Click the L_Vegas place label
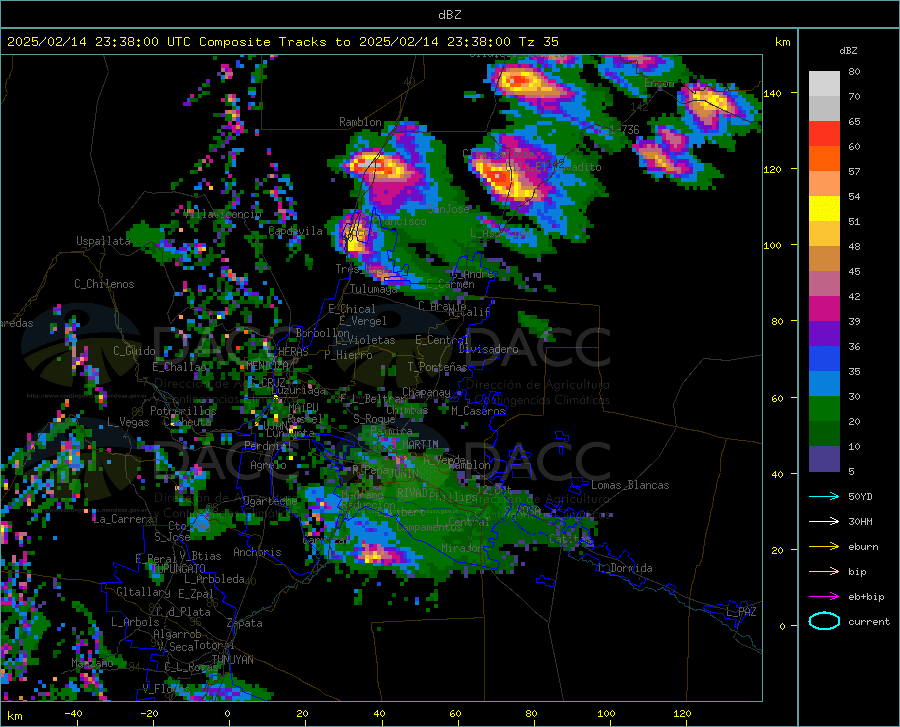Screen dimensions: 900x727 pyautogui.click(x=128, y=422)
